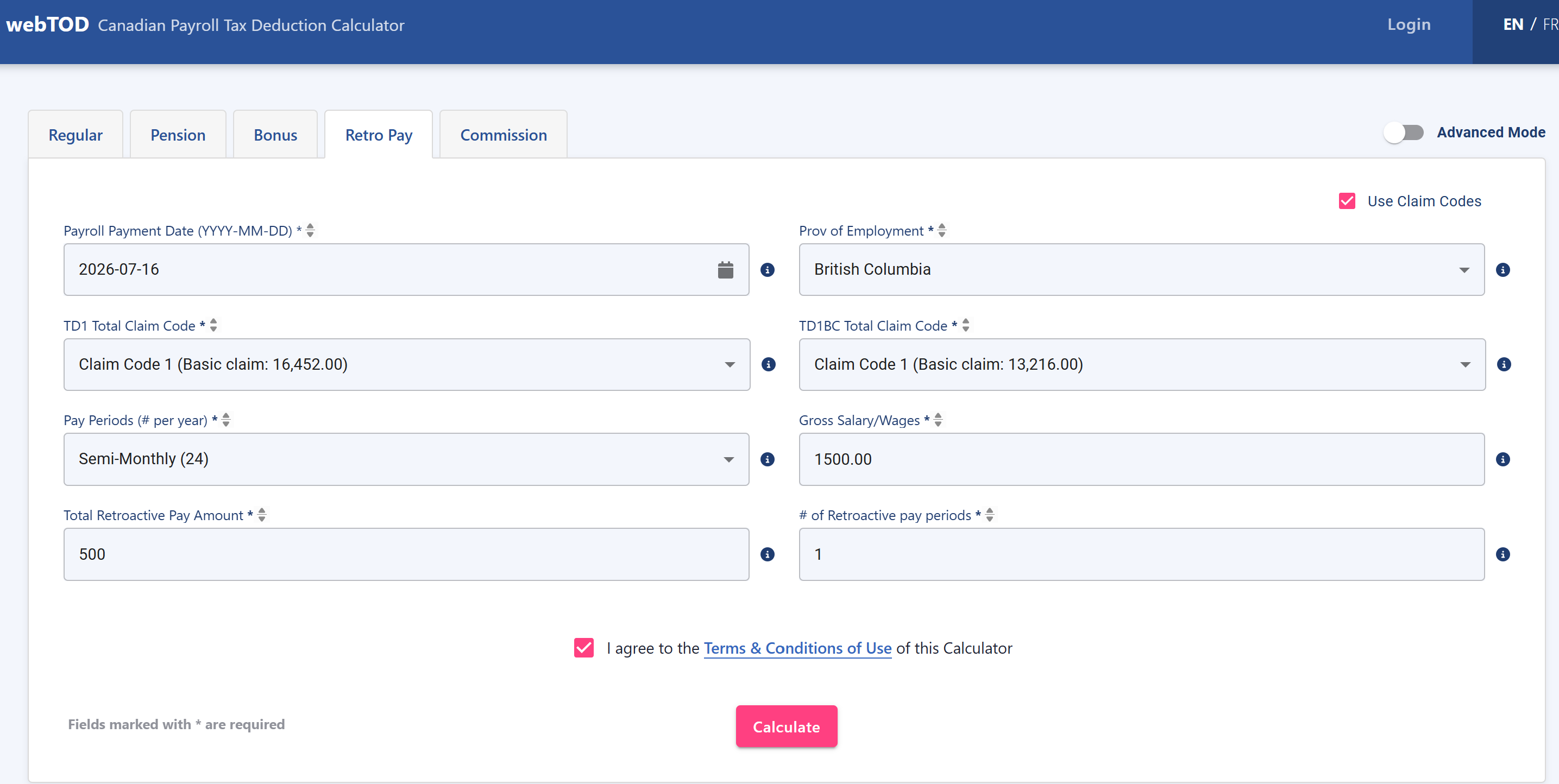Screen dimensions: 1559x784
Task: Open Prov of Employment dropdown
Action: pyautogui.click(x=1141, y=270)
